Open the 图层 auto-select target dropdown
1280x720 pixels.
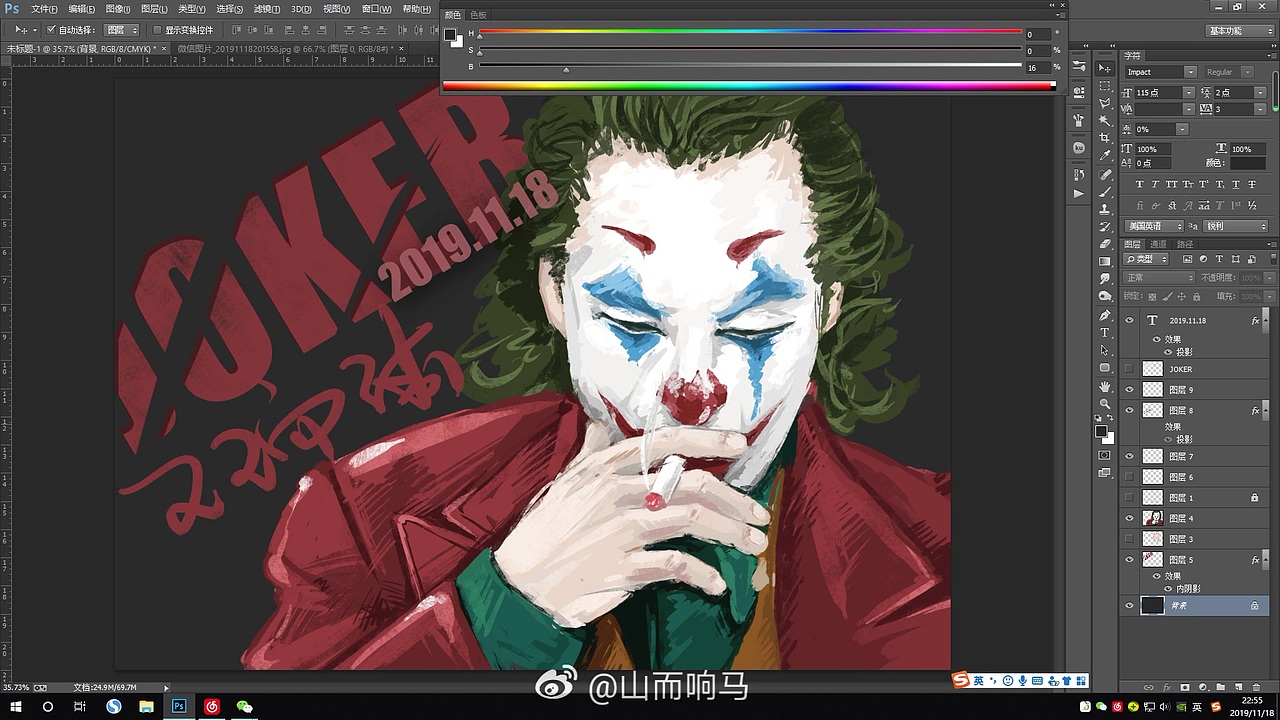(122, 30)
